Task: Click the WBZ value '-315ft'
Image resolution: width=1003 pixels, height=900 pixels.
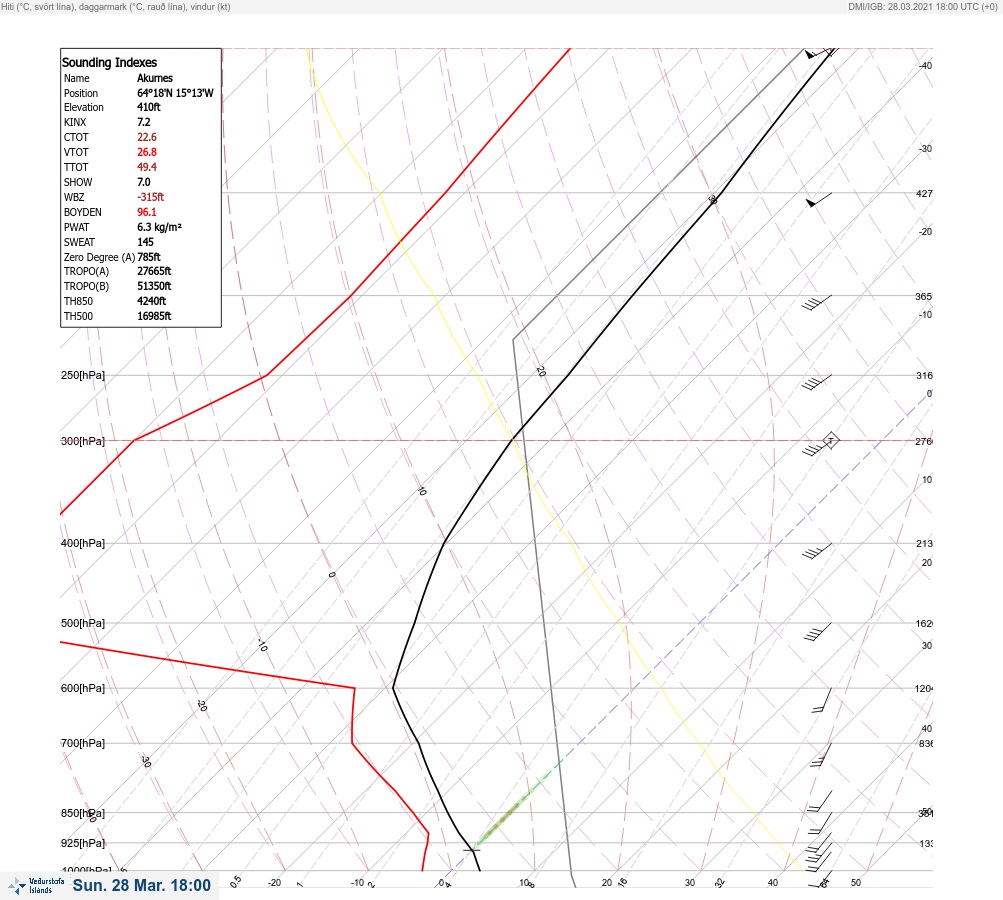Action: pyautogui.click(x=150, y=197)
